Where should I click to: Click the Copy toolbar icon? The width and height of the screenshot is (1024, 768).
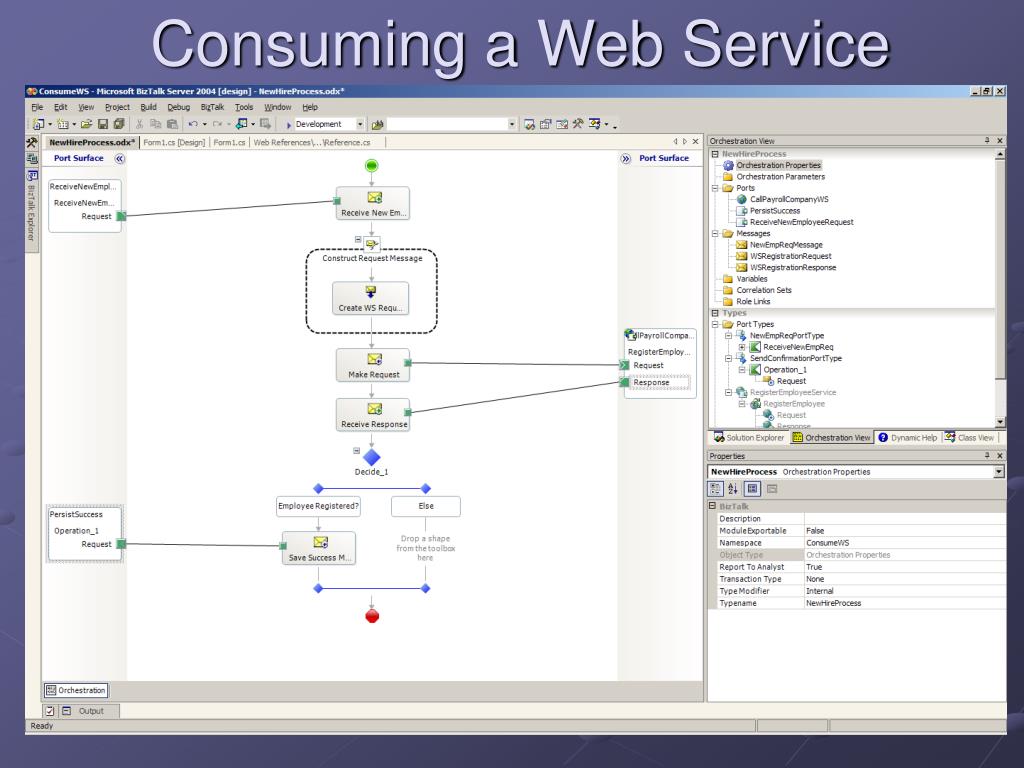coord(155,124)
